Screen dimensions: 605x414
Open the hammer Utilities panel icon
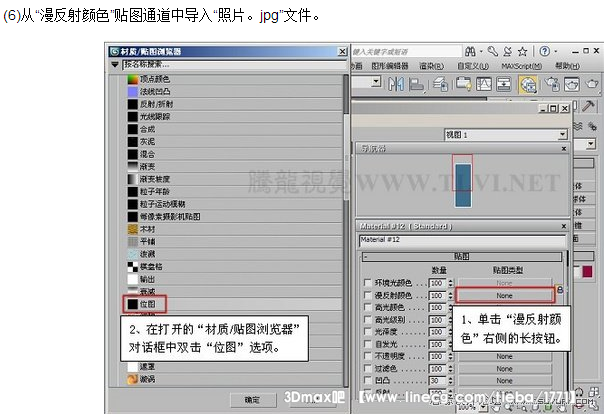tap(588, 106)
